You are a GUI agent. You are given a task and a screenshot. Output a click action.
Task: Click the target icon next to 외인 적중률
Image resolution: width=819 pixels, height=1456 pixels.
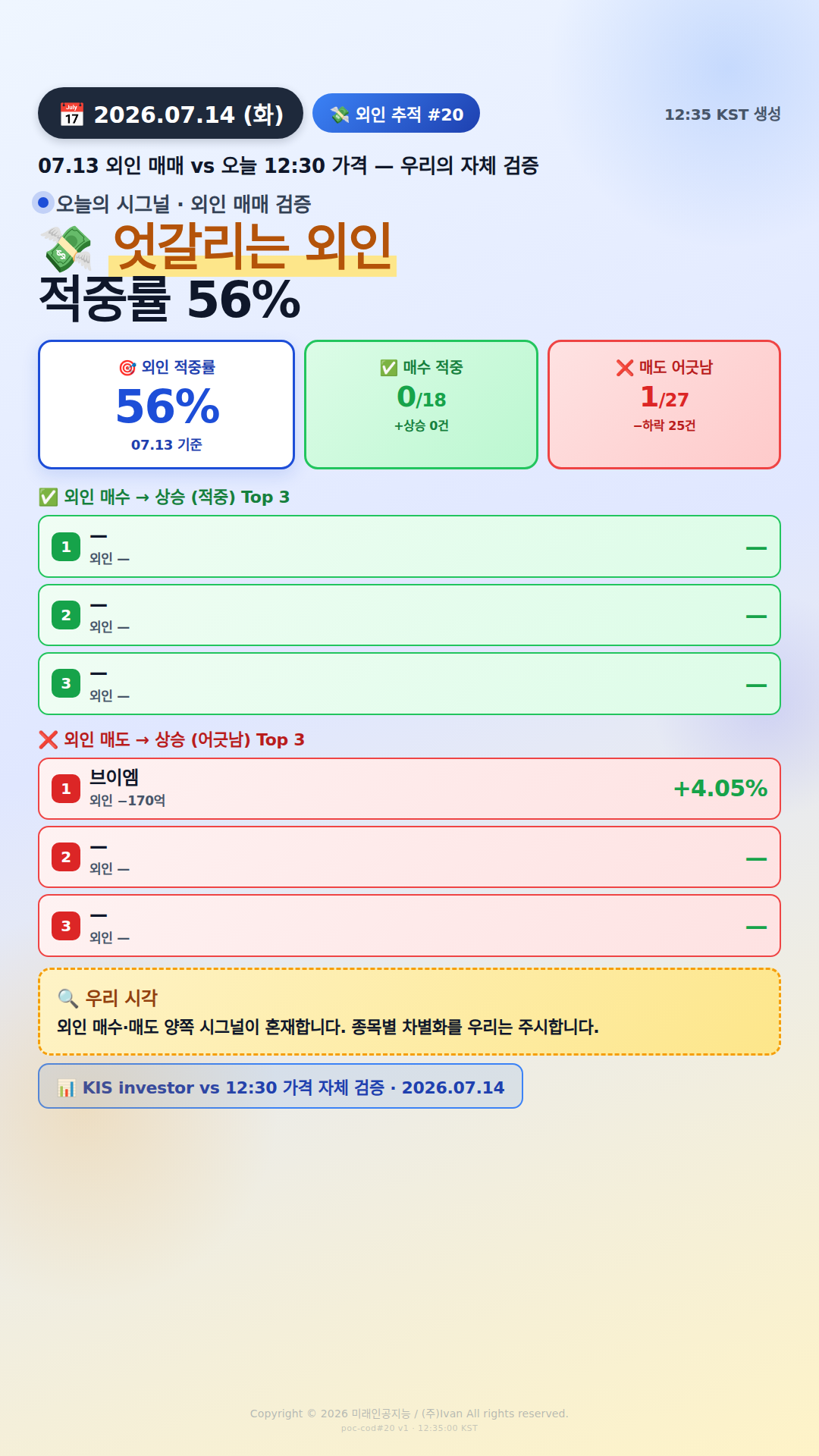[127, 368]
